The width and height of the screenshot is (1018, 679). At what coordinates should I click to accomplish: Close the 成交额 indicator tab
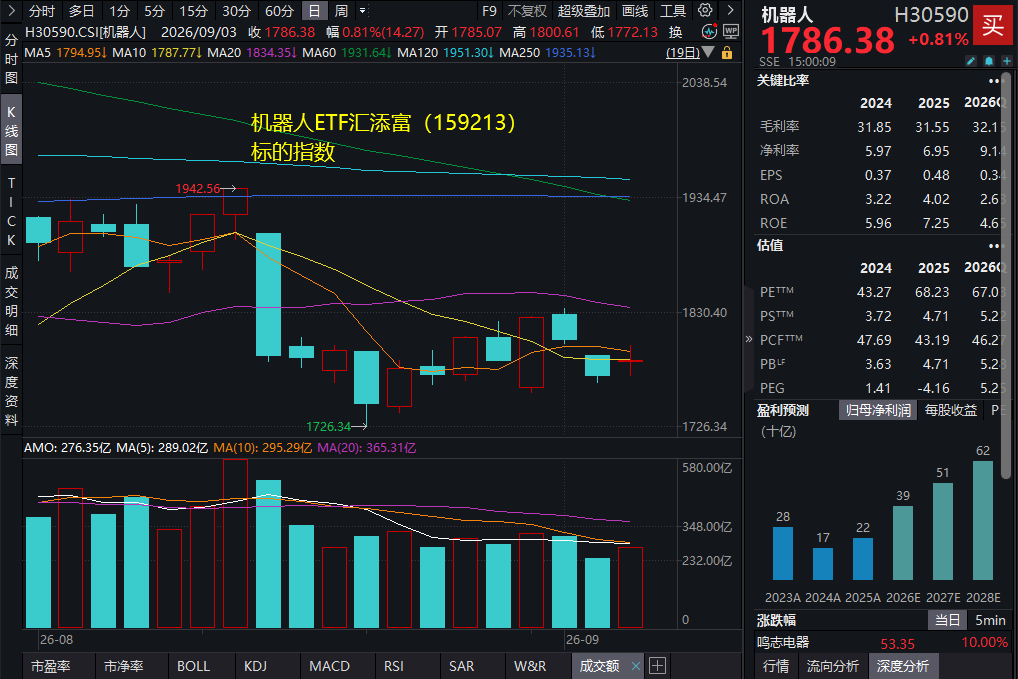point(636,666)
